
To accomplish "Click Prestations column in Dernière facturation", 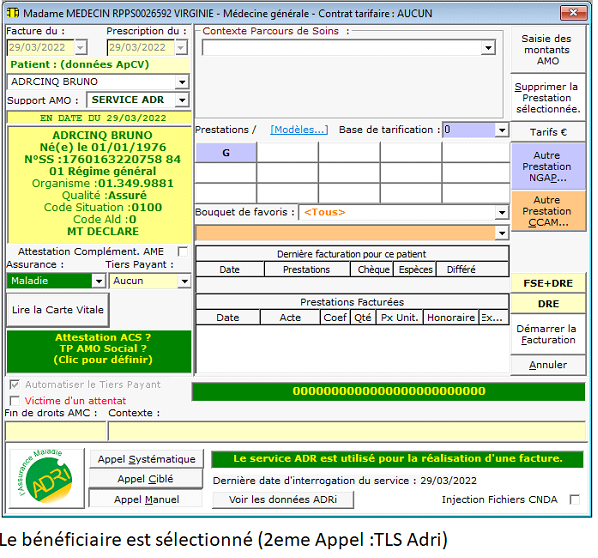I will point(307,269).
